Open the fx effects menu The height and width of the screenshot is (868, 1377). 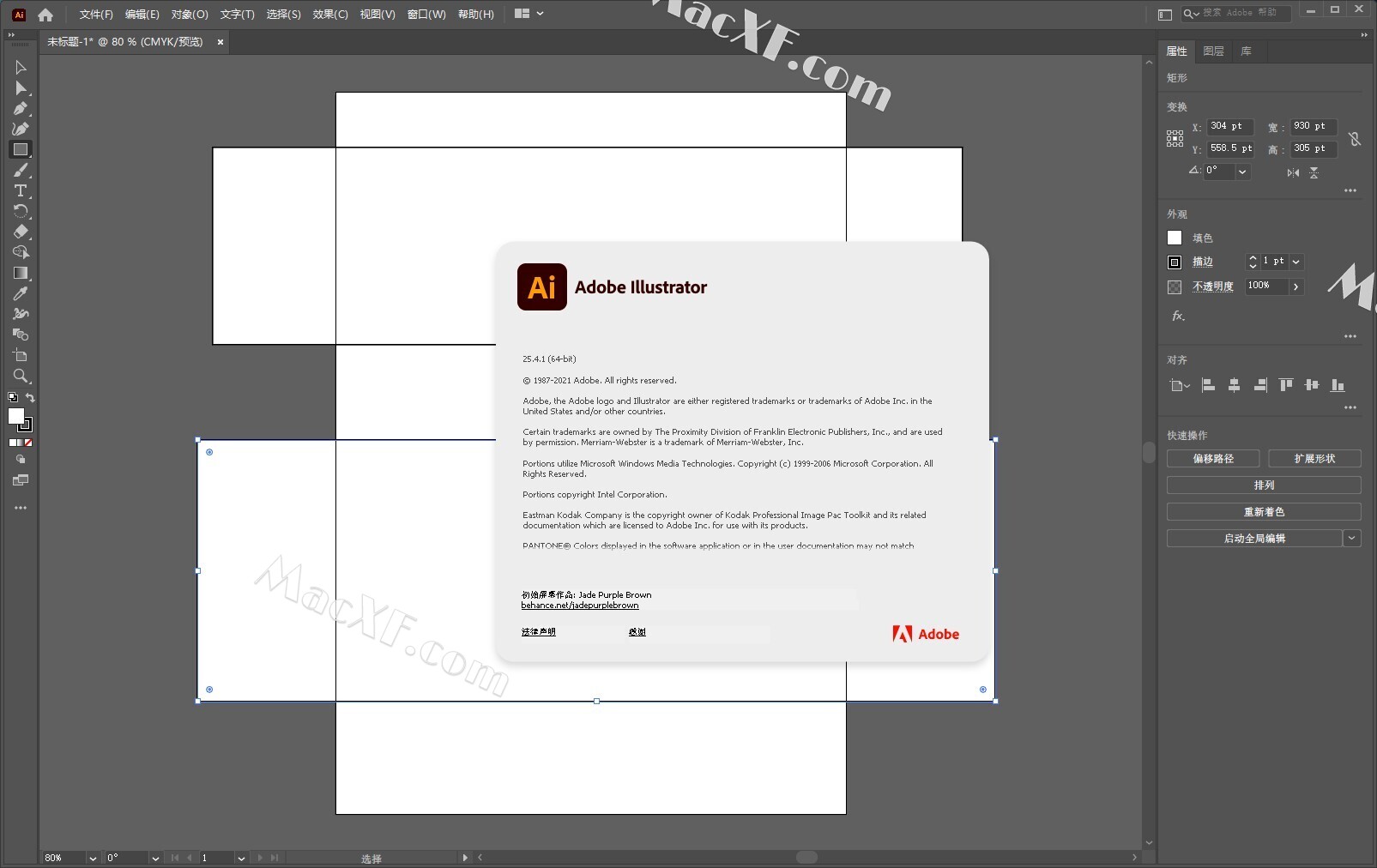pyautogui.click(x=1179, y=316)
